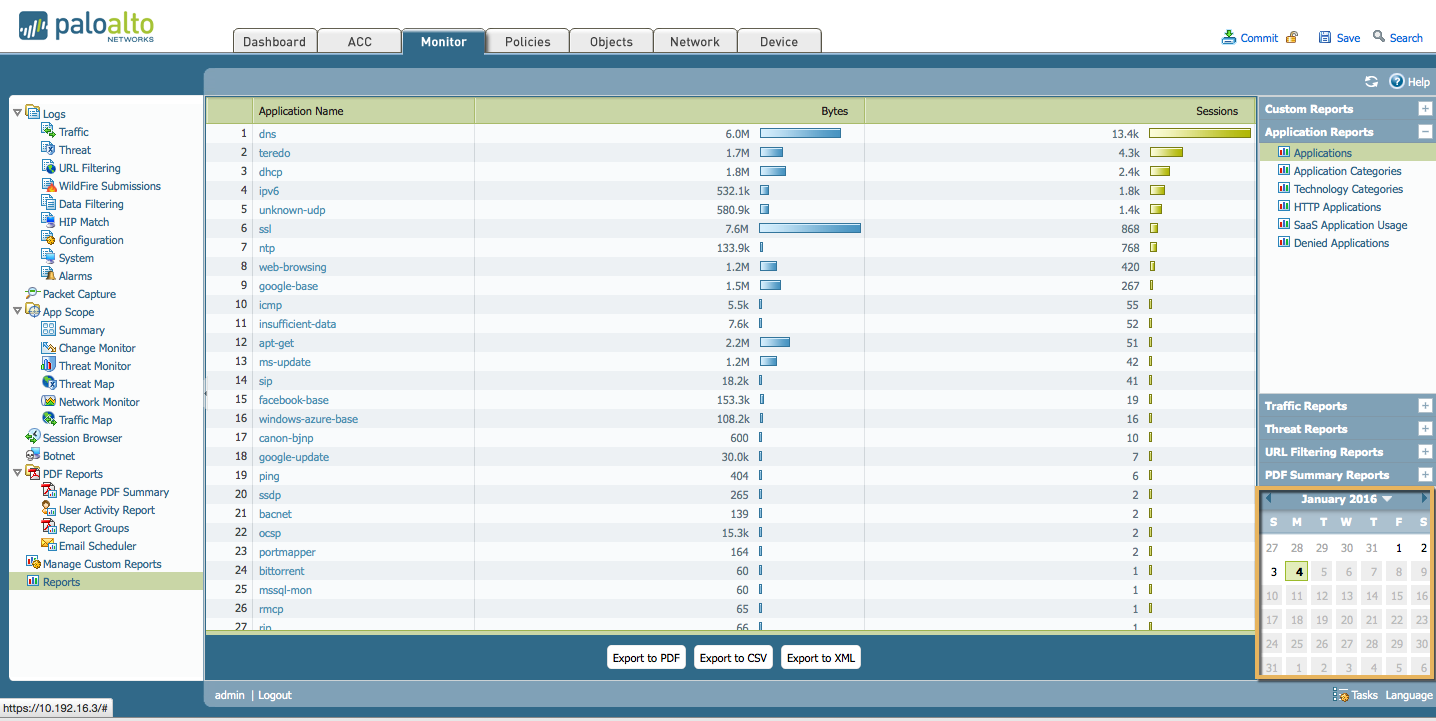Switch to the ACC tab
The height and width of the screenshot is (721, 1436).
pyautogui.click(x=359, y=41)
